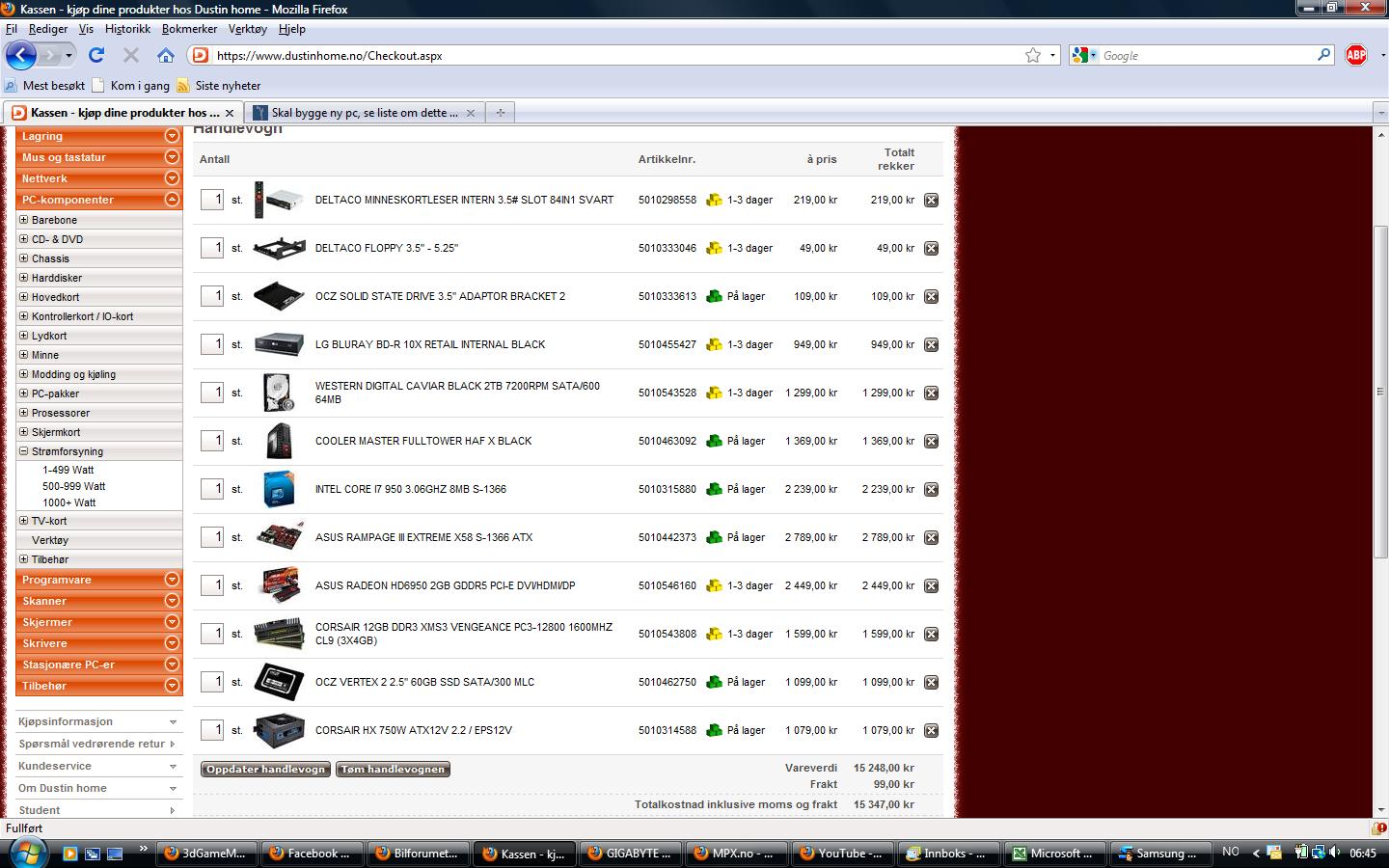Screen dimensions: 1389x868
Task: Remove INTEL CORE I7 950 from cart
Action: 931,490
